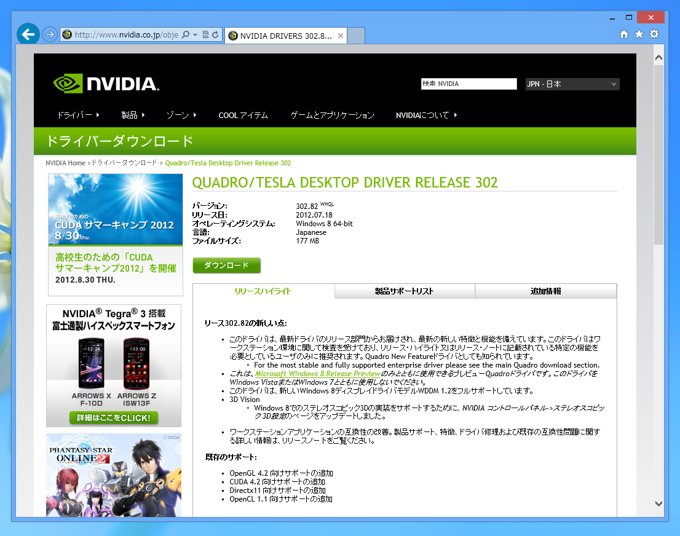Maximize the browser window
680x536 pixels.
tap(629, 17)
